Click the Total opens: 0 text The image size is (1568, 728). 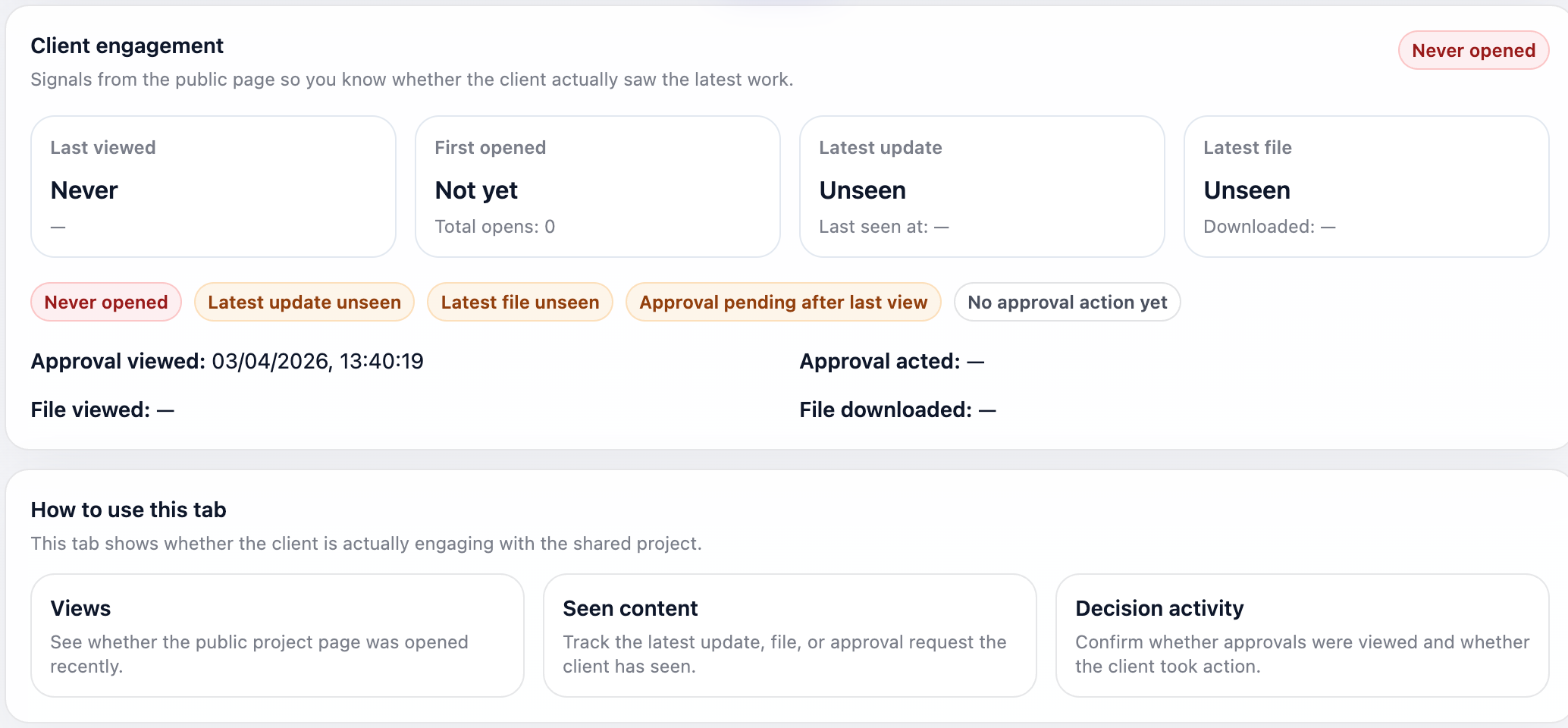click(494, 227)
